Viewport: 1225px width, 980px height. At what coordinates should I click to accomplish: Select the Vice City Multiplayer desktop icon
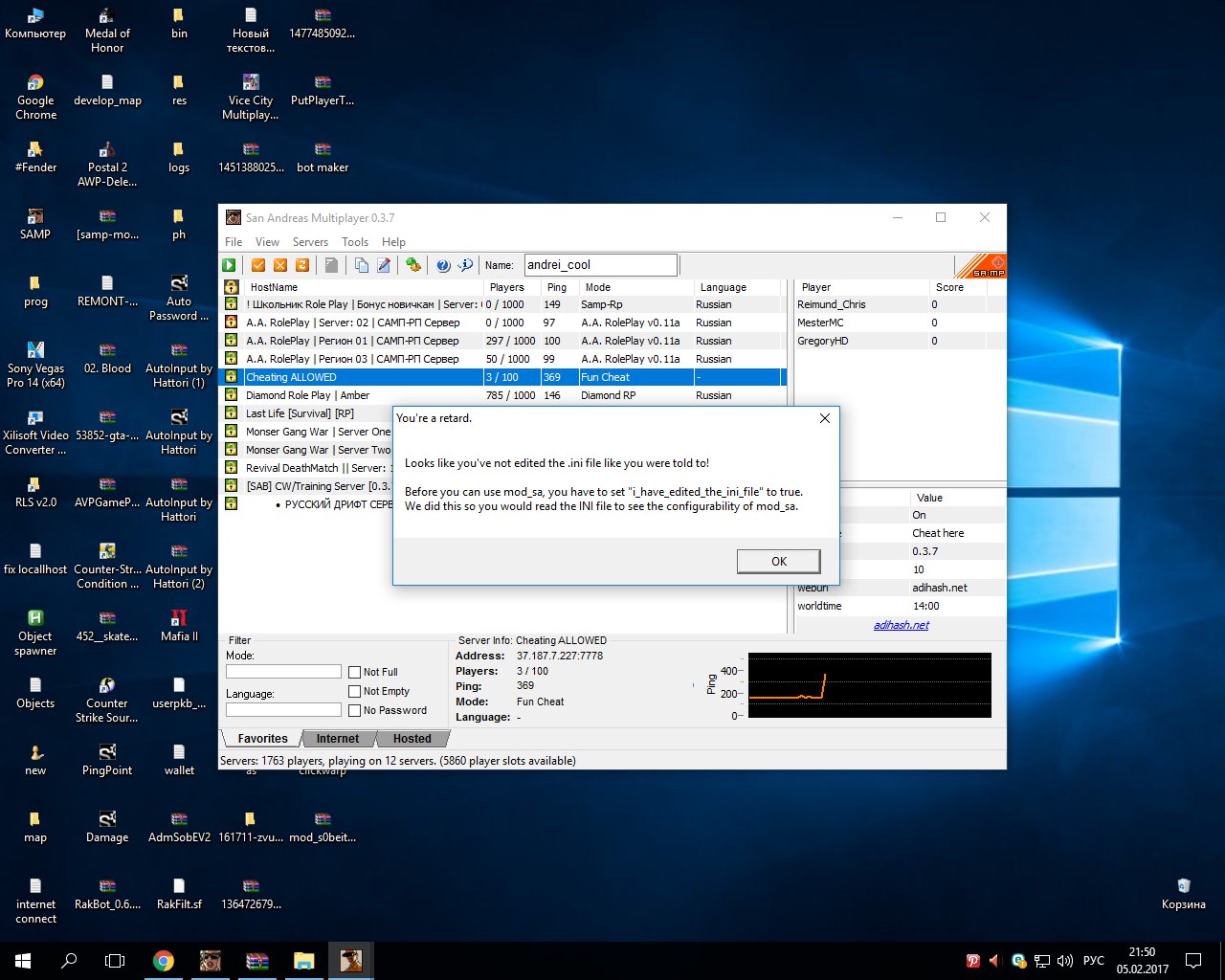click(251, 98)
